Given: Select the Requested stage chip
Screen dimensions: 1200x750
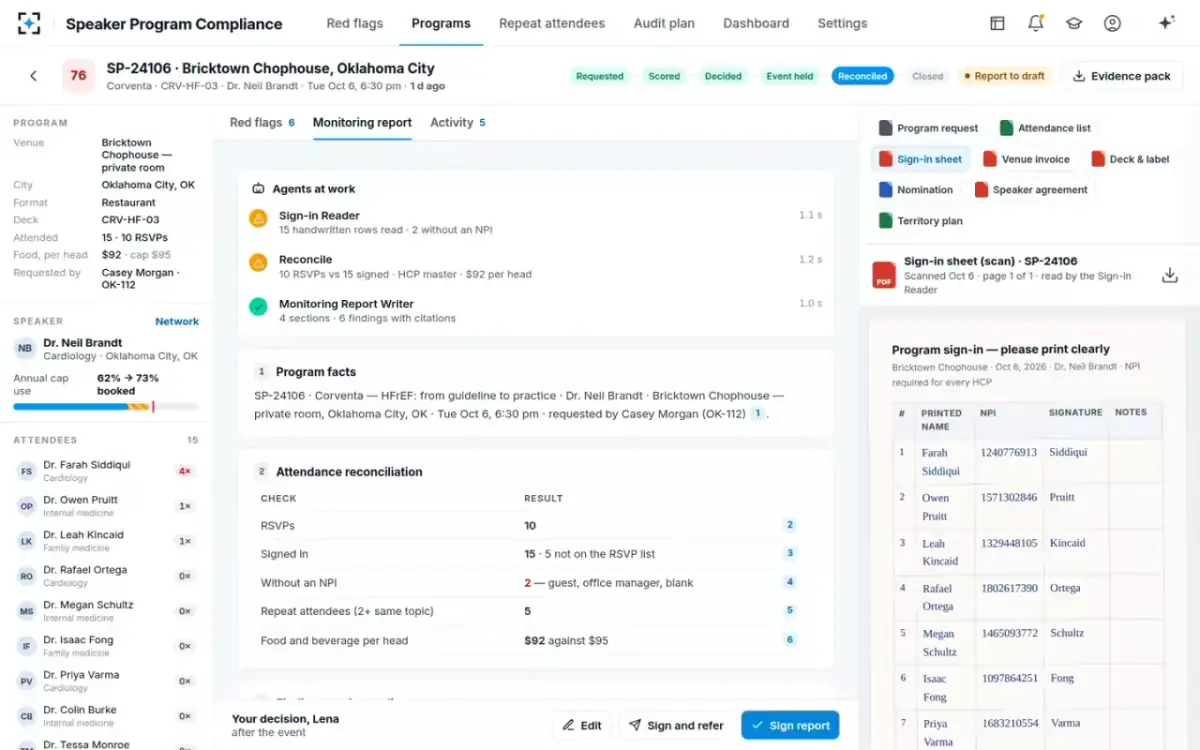Looking at the screenshot, I should coord(599,76).
